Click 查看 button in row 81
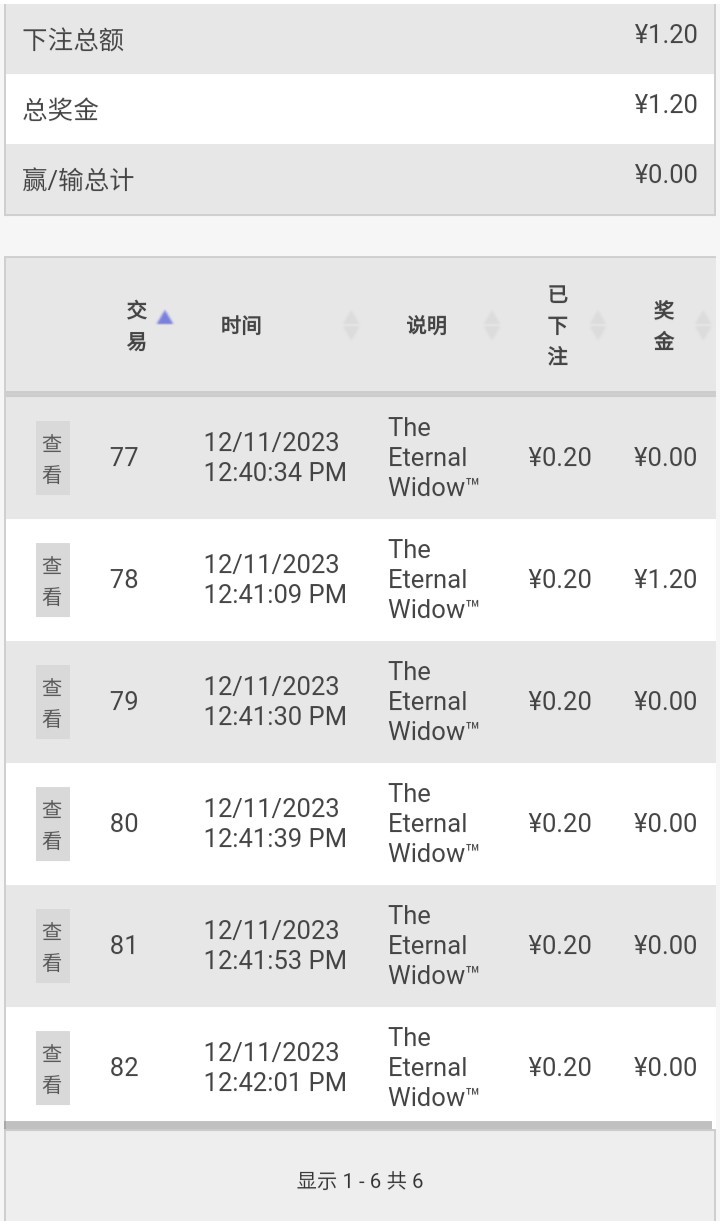Image resolution: width=720 pixels, height=1221 pixels. [x=52, y=946]
